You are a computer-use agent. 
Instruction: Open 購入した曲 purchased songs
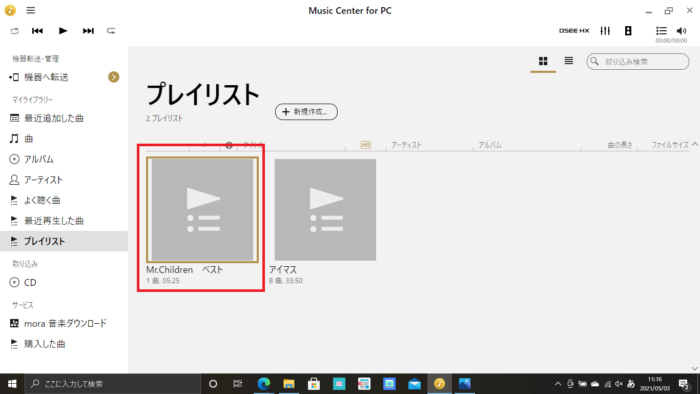(x=45, y=344)
